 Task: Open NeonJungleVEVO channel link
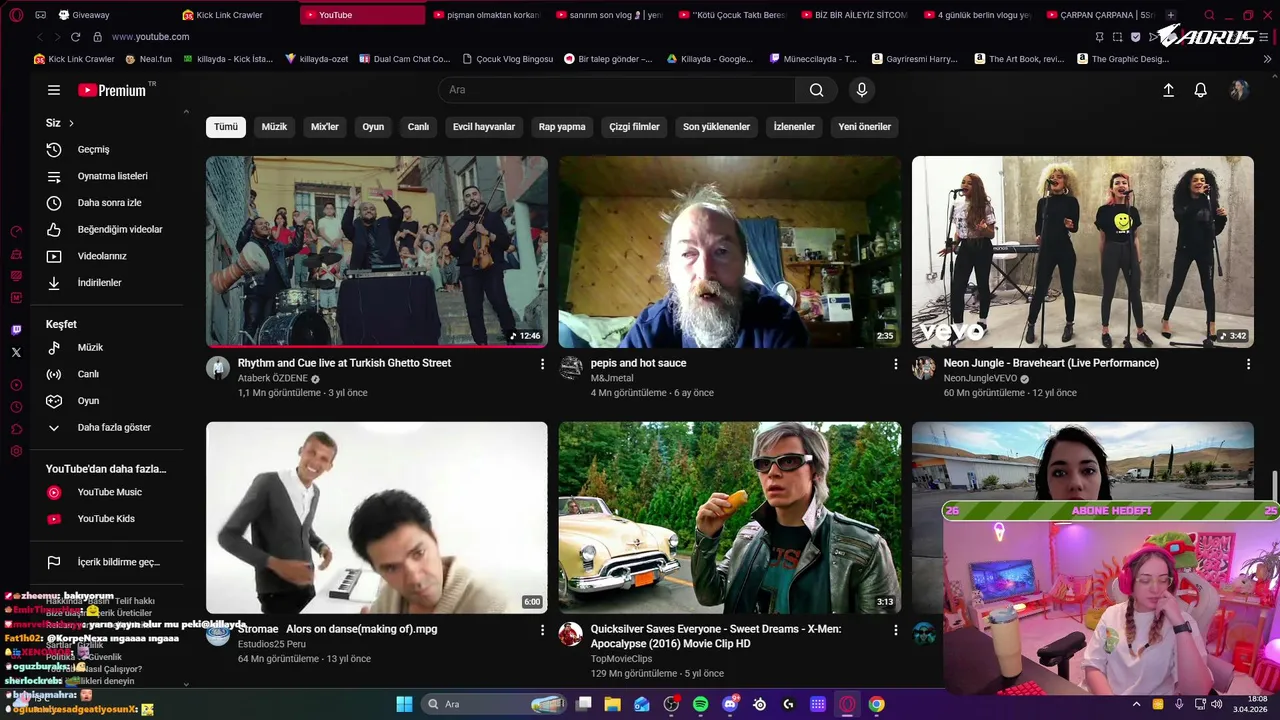click(980, 379)
